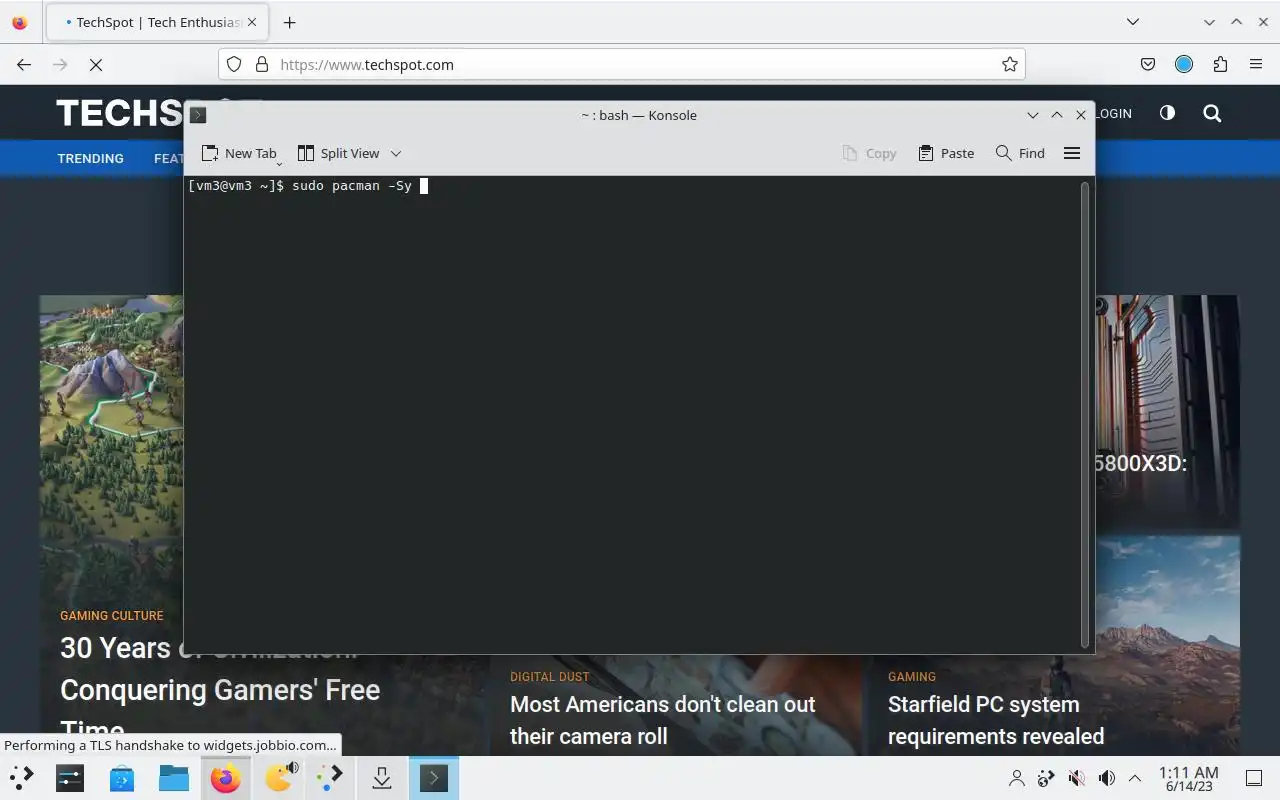1280x800 pixels.
Task: Open System Settings from the taskbar
Action: click(70, 777)
